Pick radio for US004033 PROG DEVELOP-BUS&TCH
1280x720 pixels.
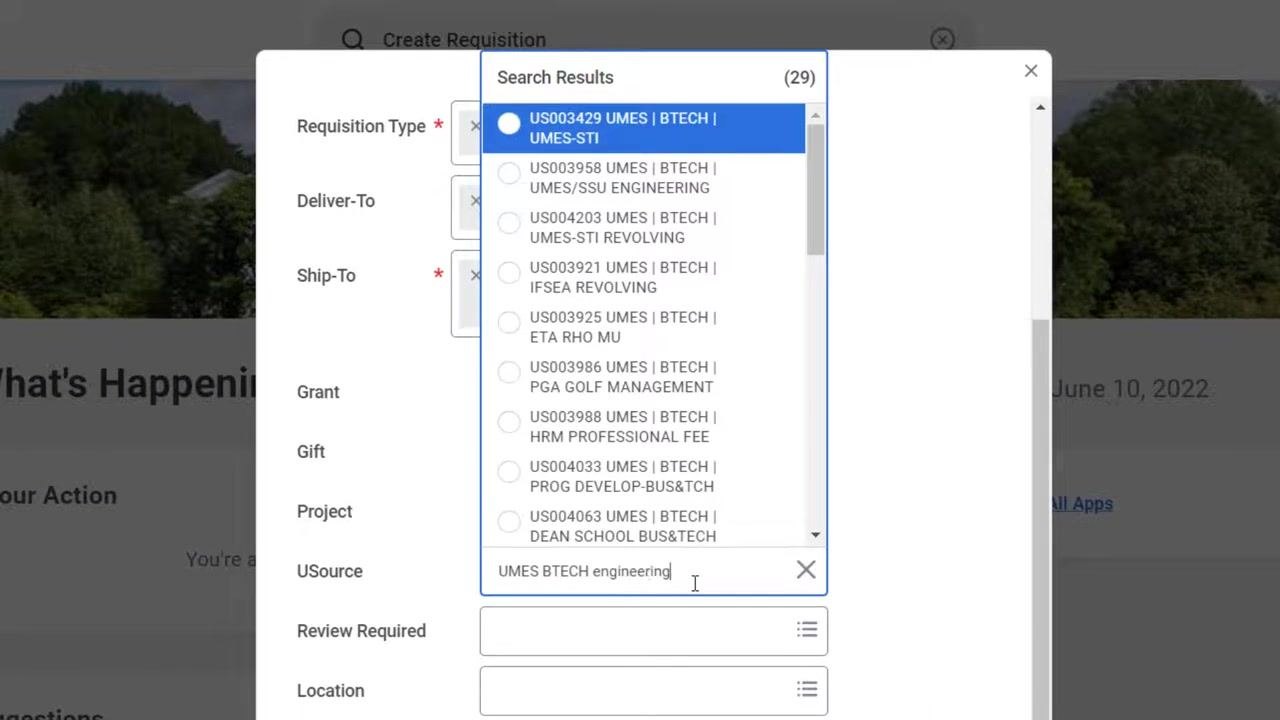(x=509, y=471)
